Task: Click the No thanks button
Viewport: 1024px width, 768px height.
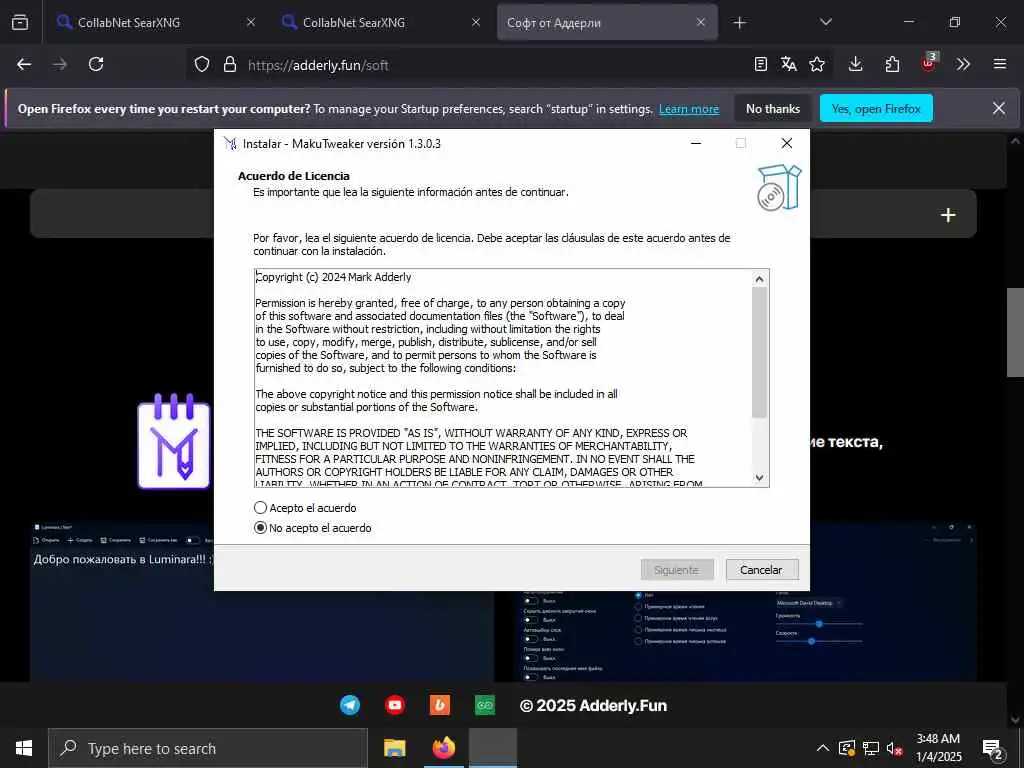Action: 773,108
